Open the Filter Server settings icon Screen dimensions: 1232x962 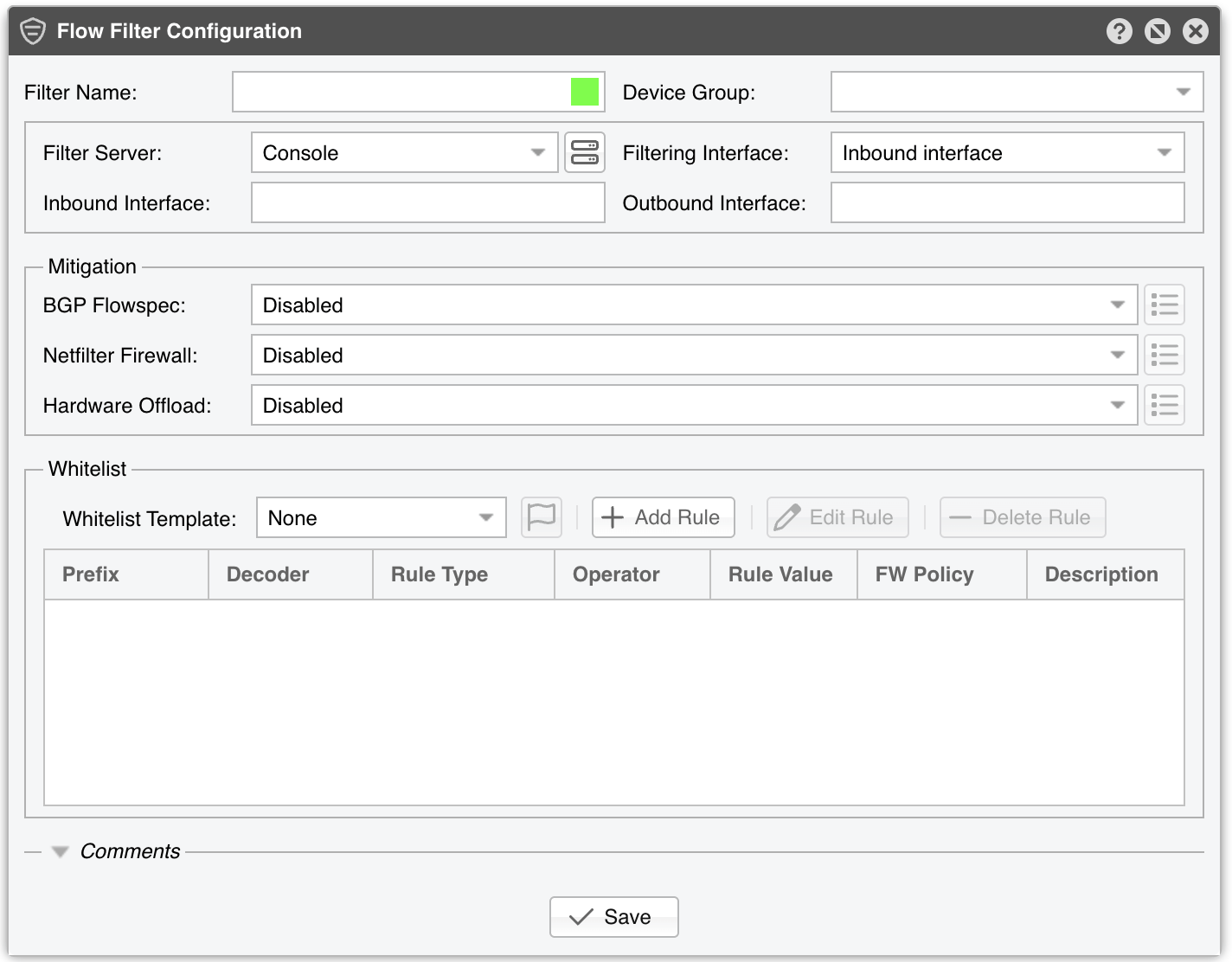[x=585, y=152]
